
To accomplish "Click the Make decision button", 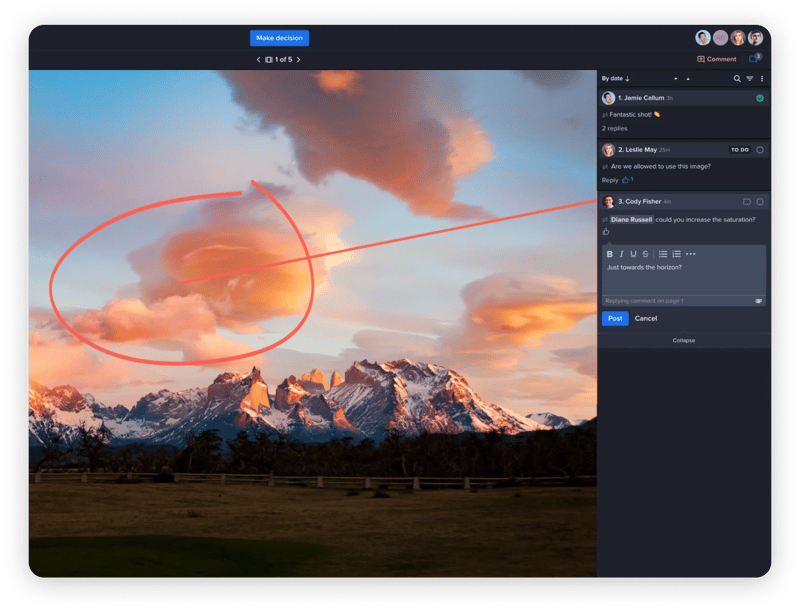I will (279, 38).
